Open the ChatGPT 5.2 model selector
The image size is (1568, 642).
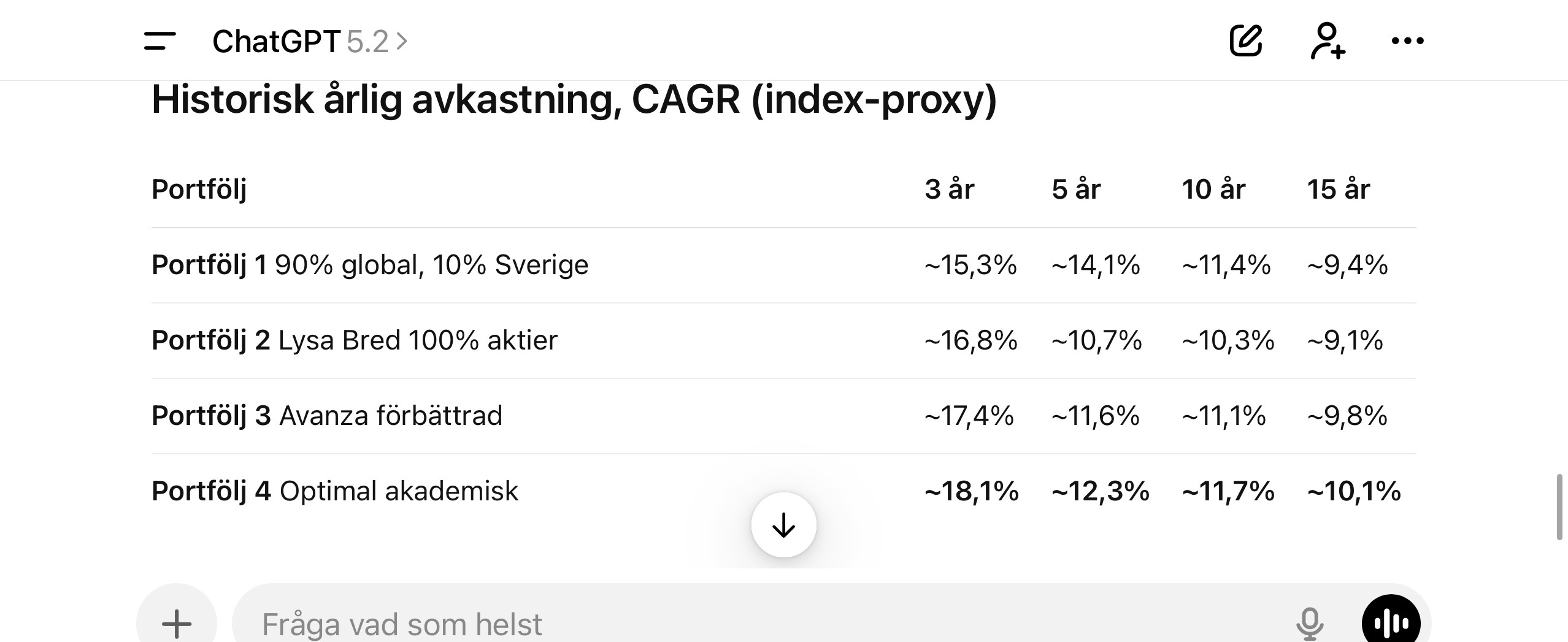tap(309, 42)
